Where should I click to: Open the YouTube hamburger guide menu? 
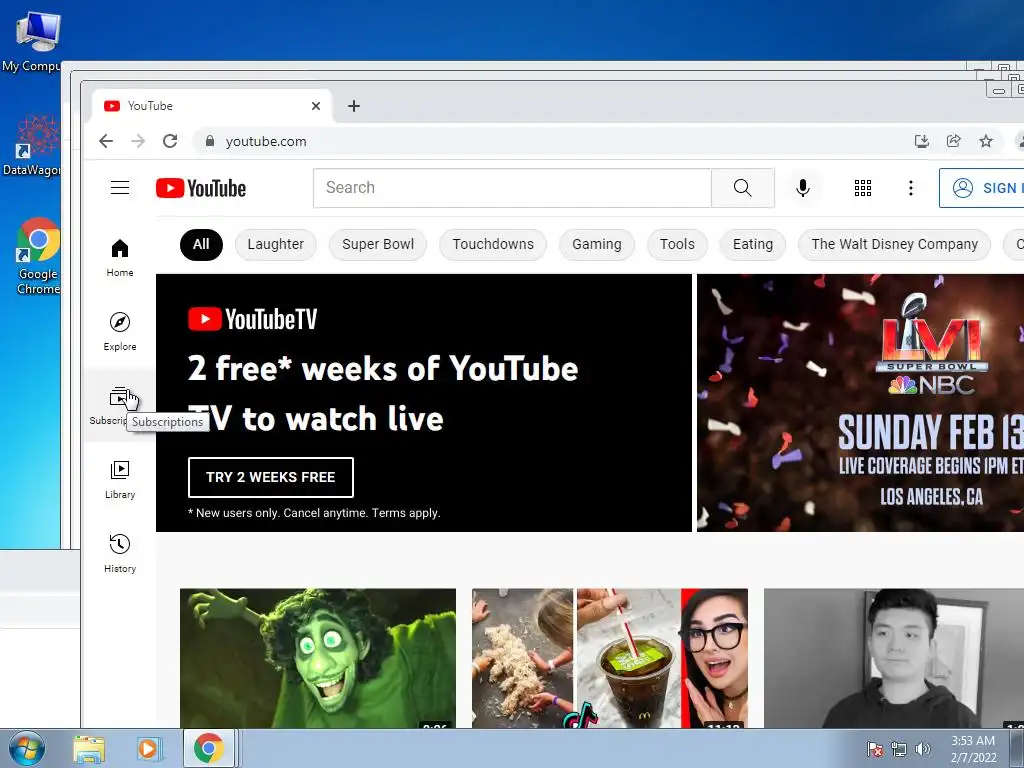point(120,188)
